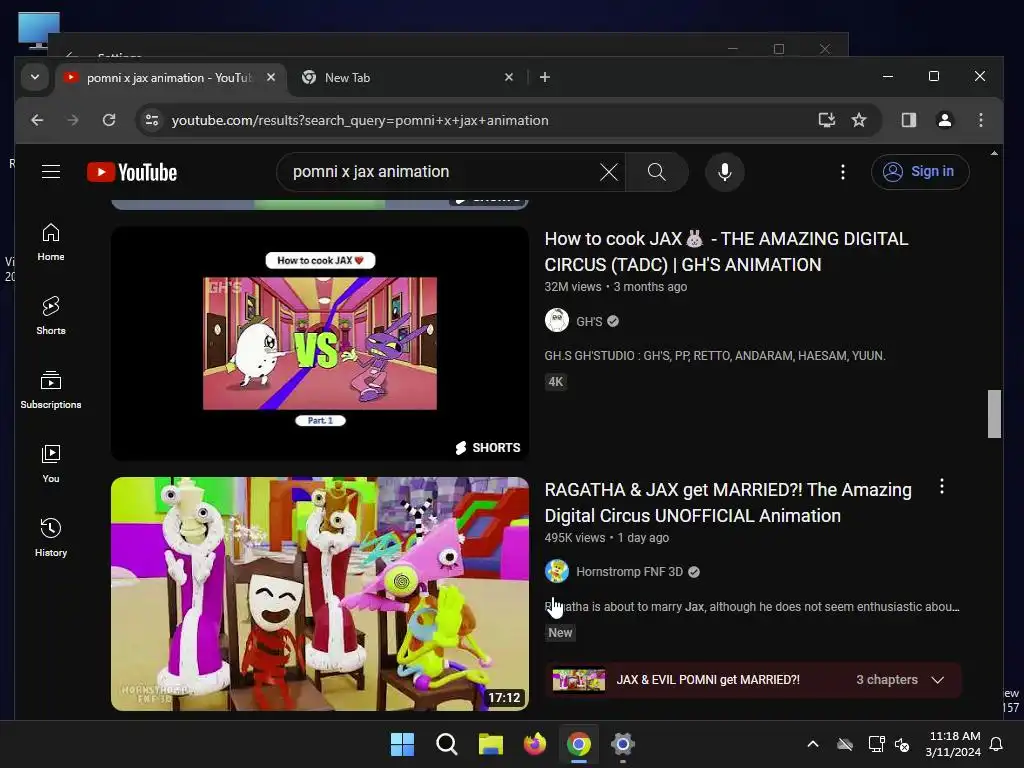The width and height of the screenshot is (1024, 768).
Task: Reload the page in Chrome
Action: 109,120
